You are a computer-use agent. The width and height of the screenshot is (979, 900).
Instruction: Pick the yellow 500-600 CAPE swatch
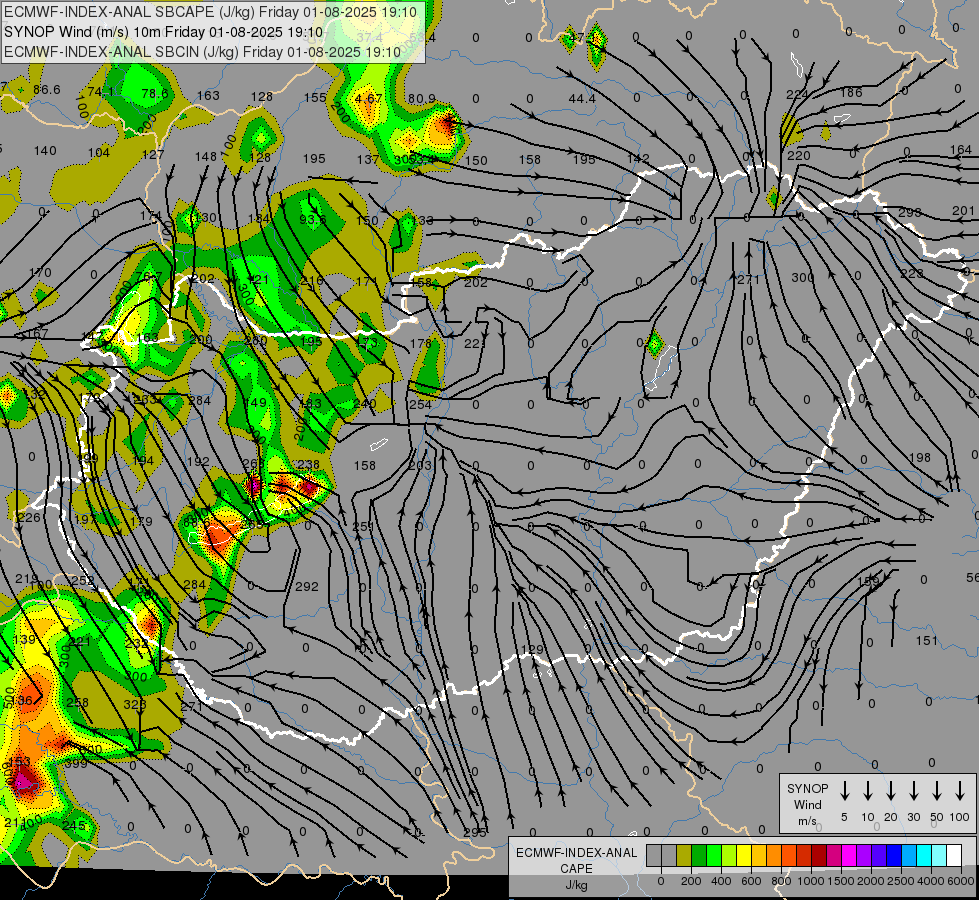744,856
